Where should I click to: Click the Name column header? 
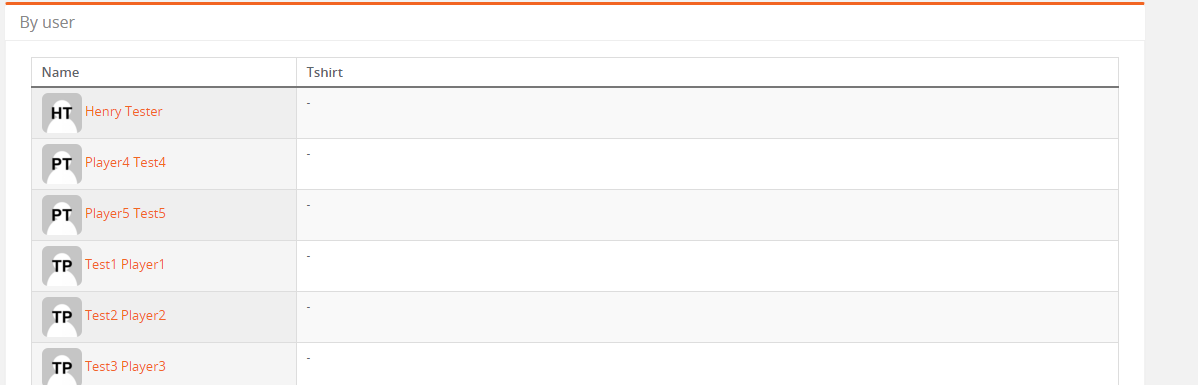(60, 73)
